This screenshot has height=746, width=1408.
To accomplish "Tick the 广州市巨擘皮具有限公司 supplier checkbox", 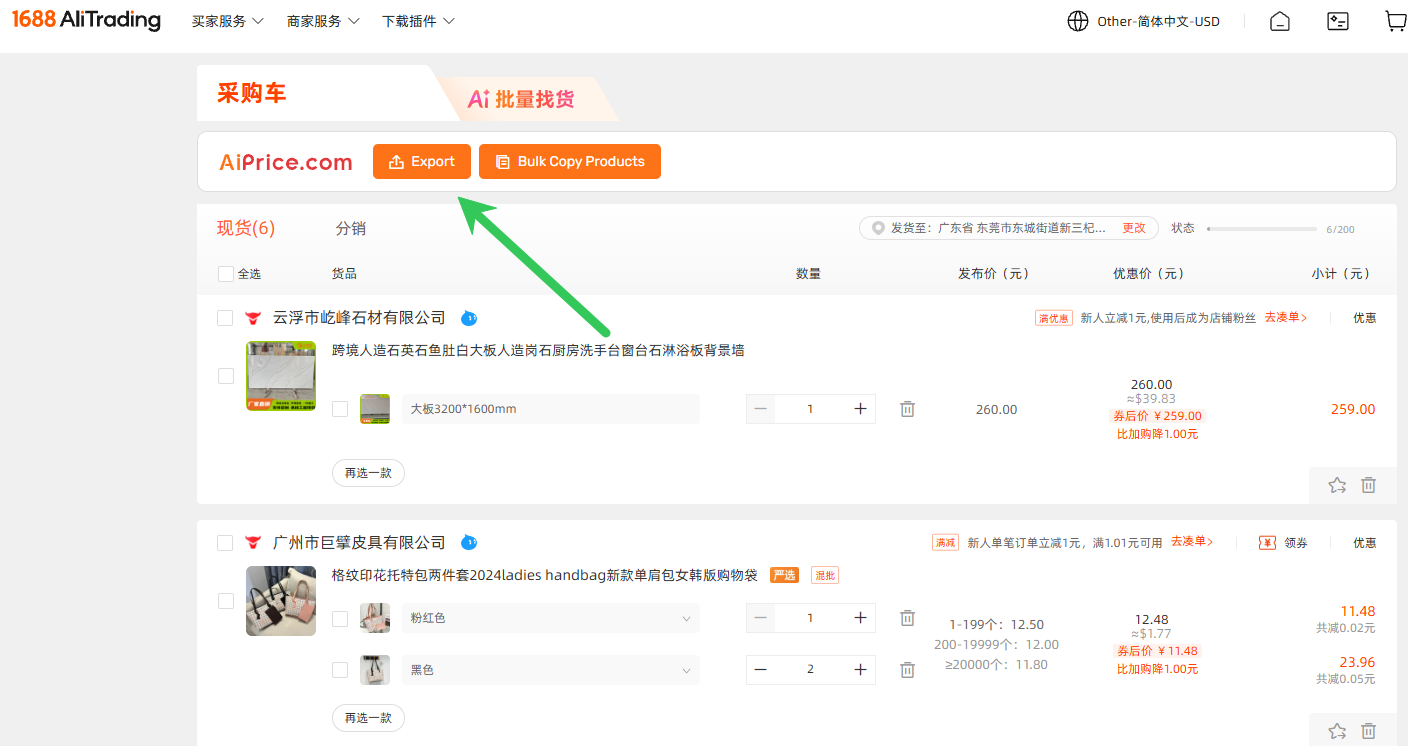I will coord(225,543).
